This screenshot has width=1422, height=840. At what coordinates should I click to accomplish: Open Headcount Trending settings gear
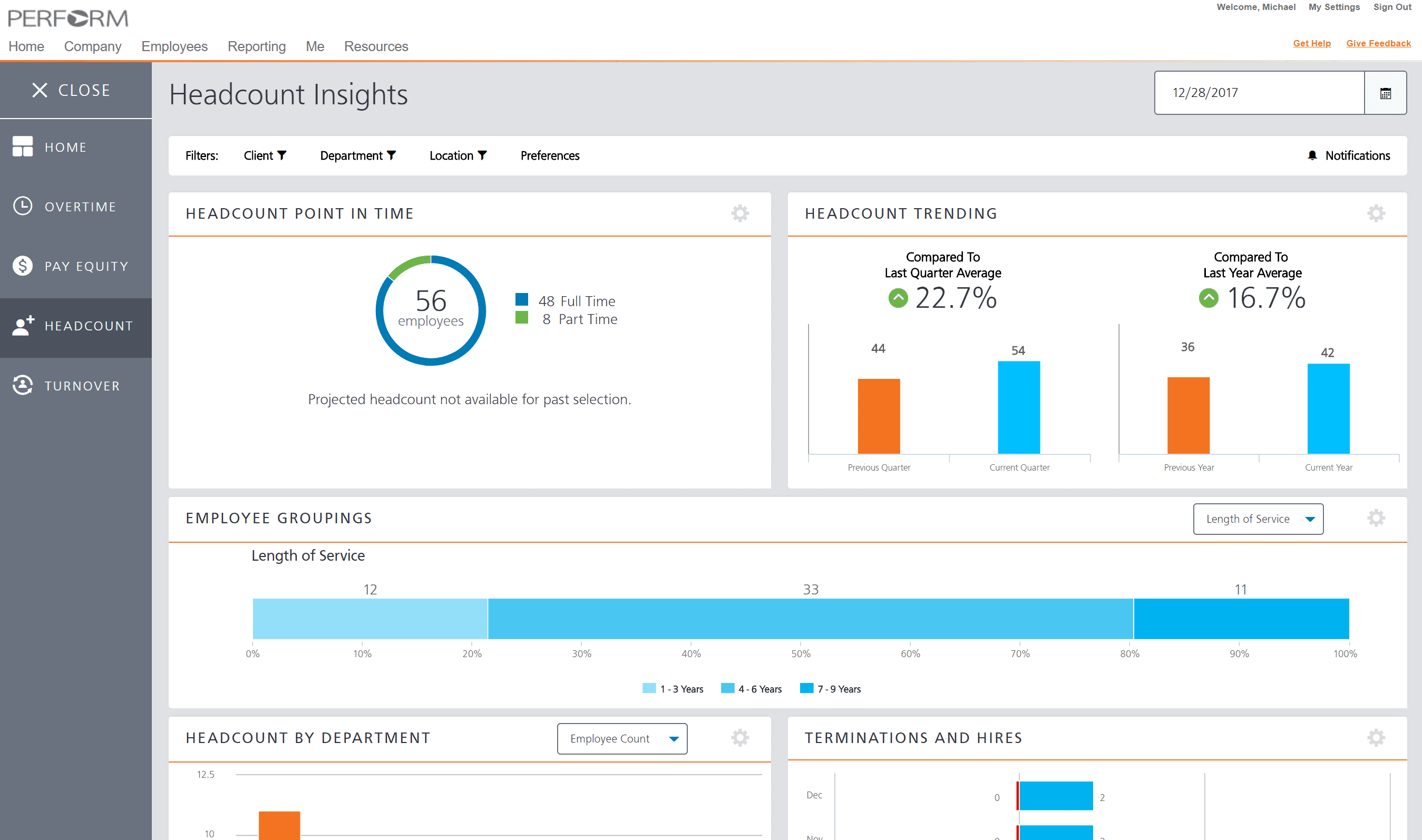coord(1377,213)
